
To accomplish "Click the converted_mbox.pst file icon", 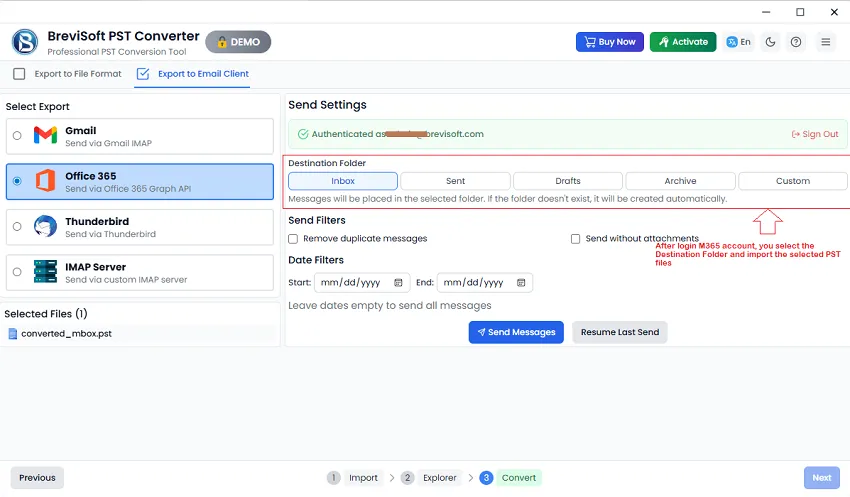I will [13, 334].
